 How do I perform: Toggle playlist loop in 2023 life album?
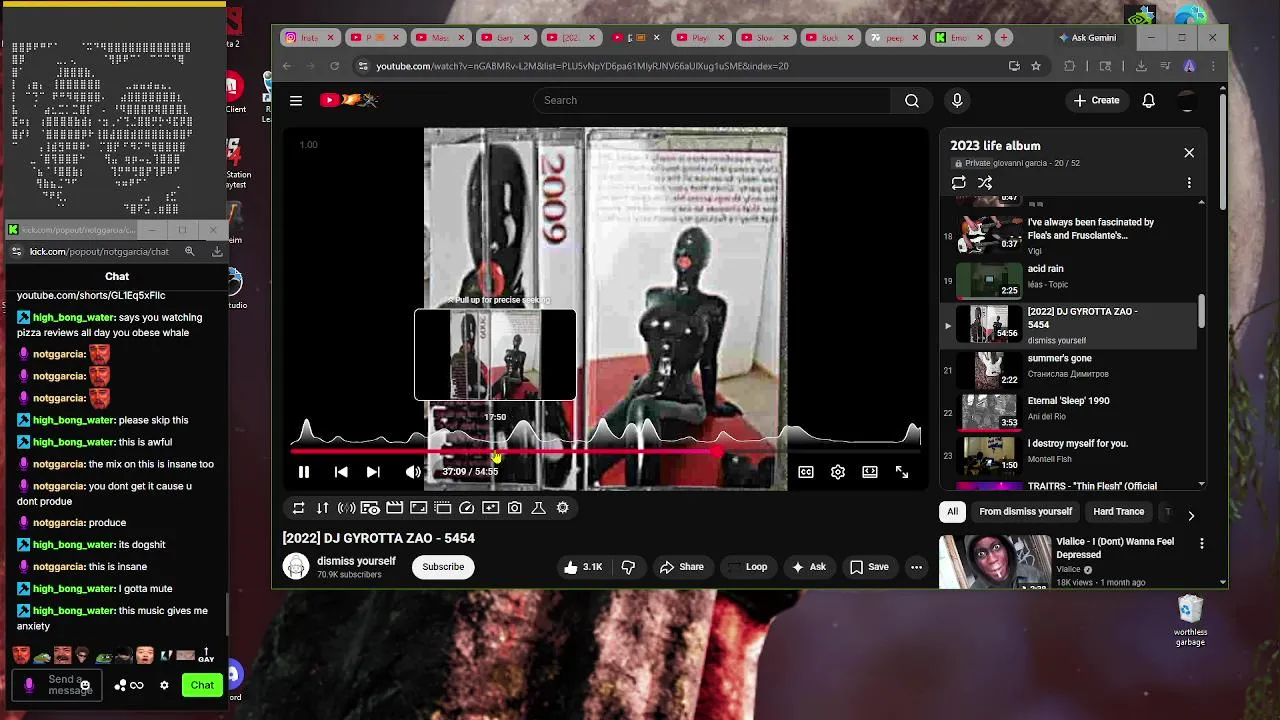[x=959, y=183]
